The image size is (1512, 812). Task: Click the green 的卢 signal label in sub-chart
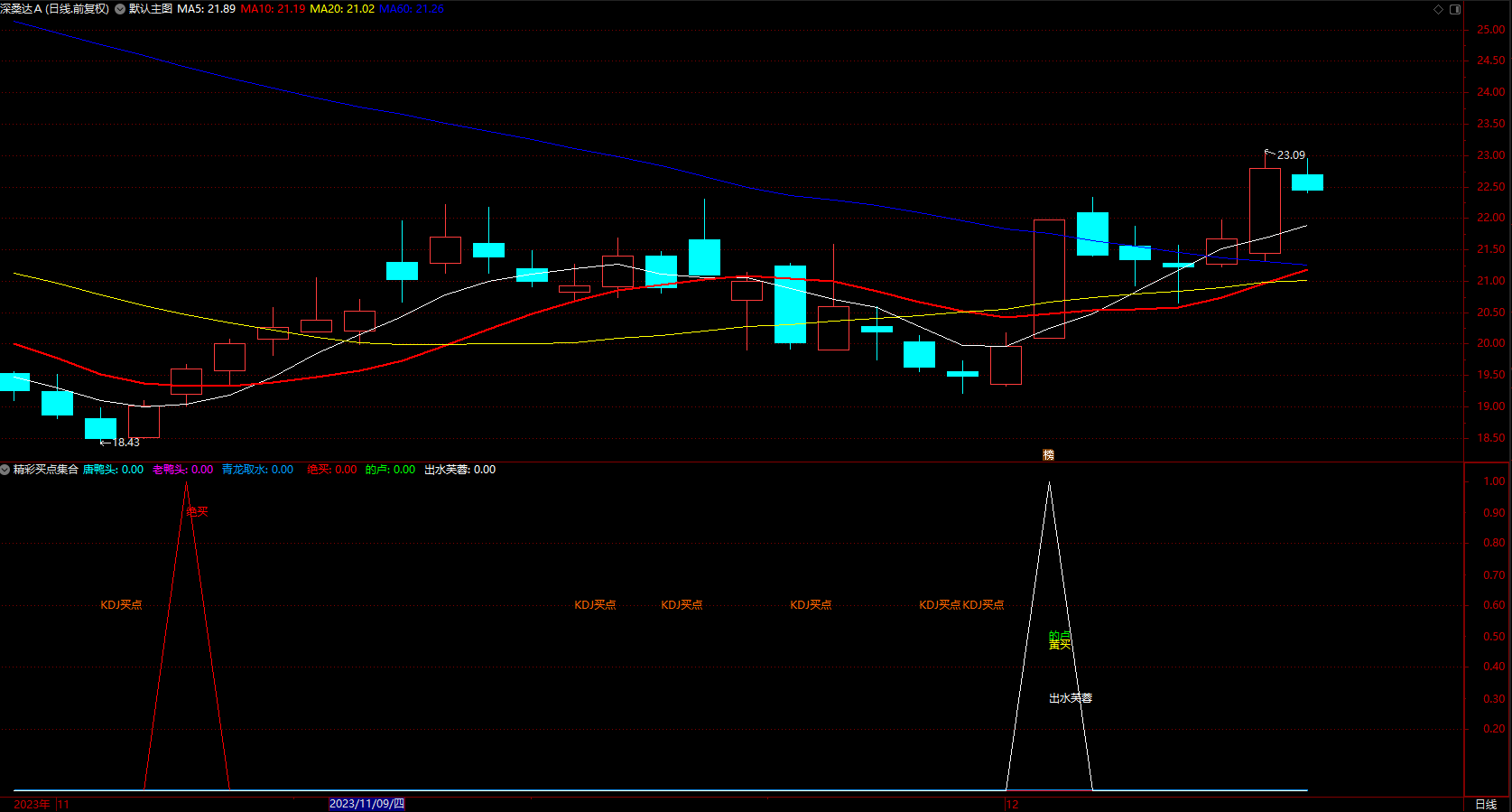[x=1060, y=636]
